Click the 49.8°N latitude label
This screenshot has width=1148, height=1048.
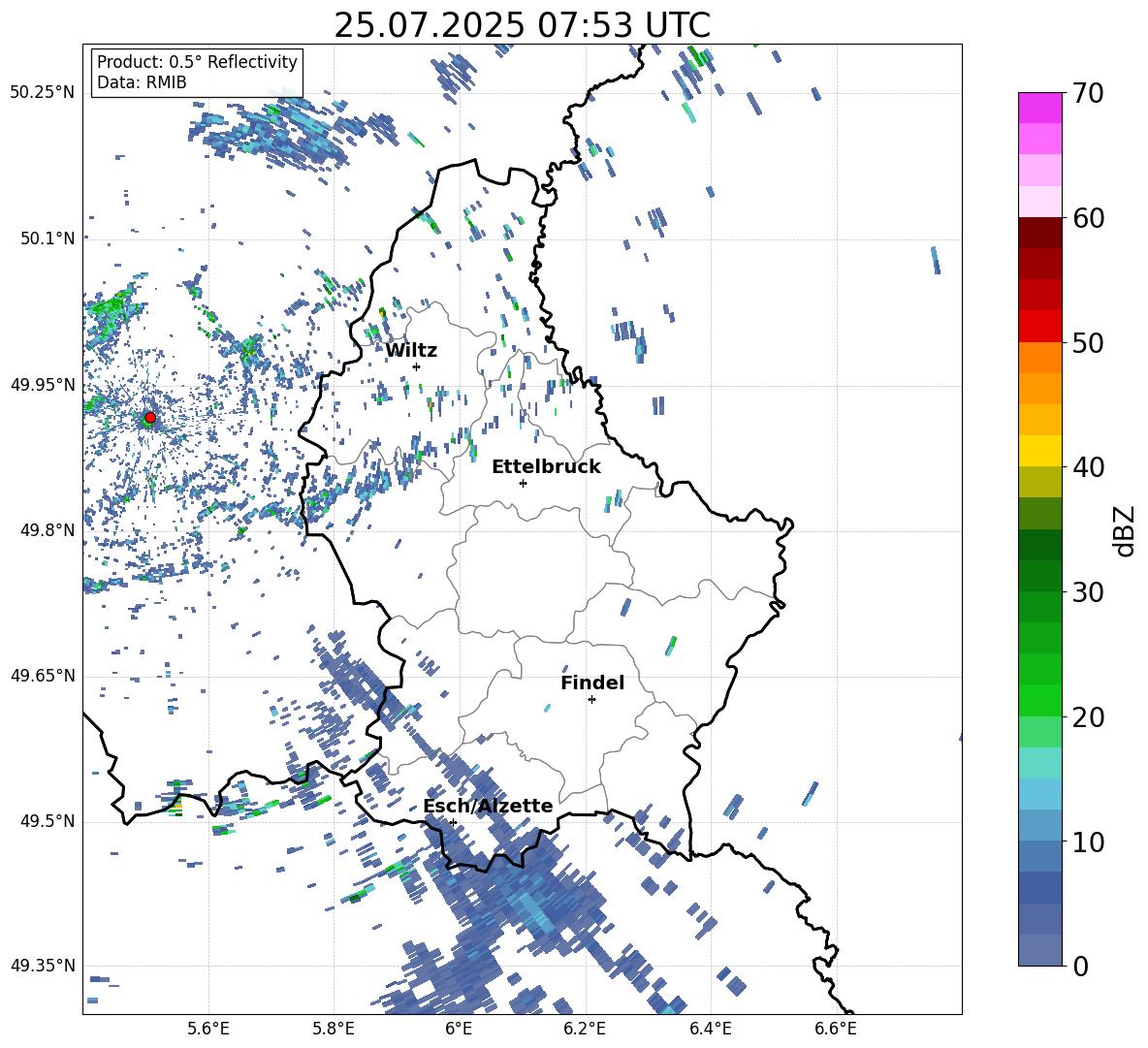(48, 530)
